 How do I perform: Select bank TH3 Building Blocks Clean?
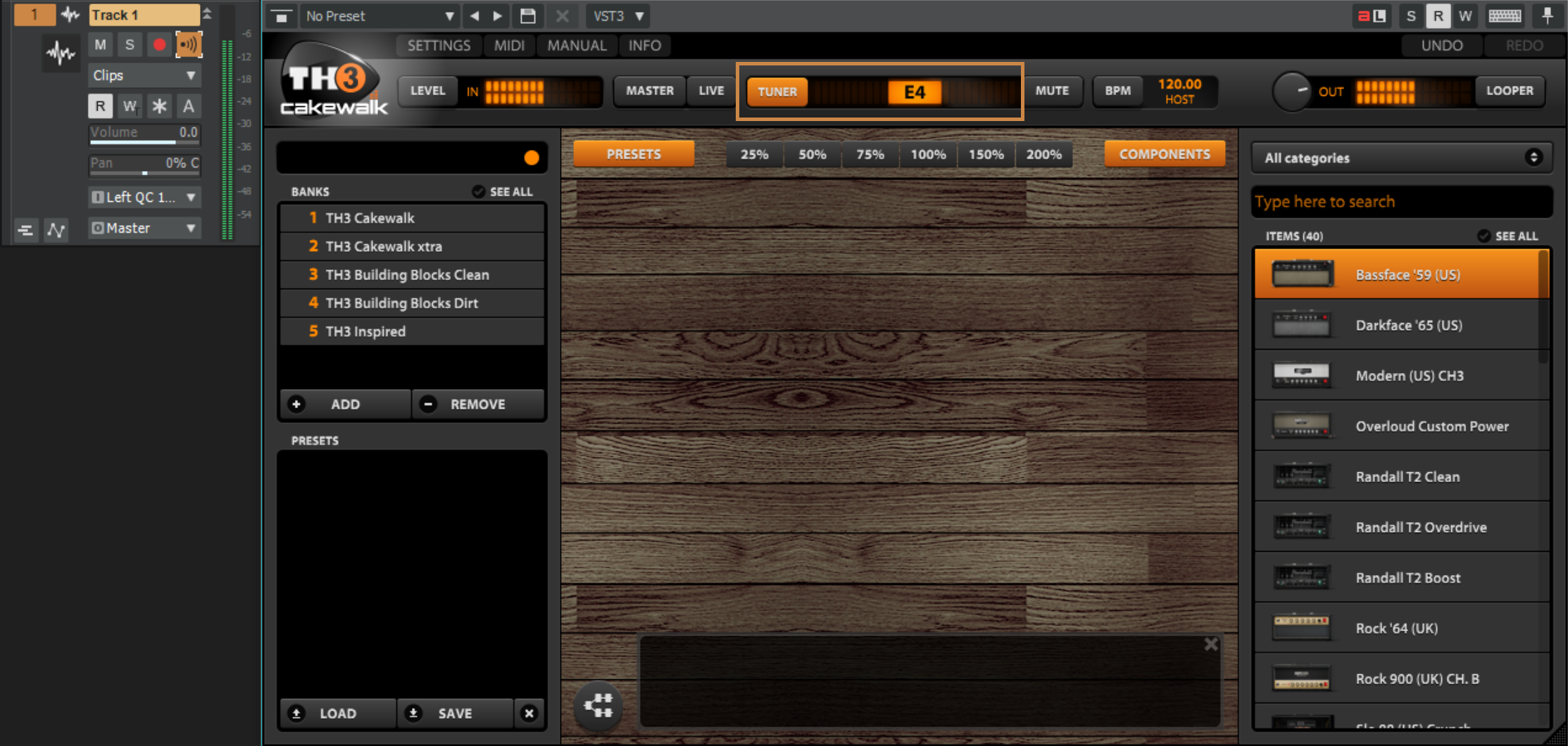[x=412, y=274]
